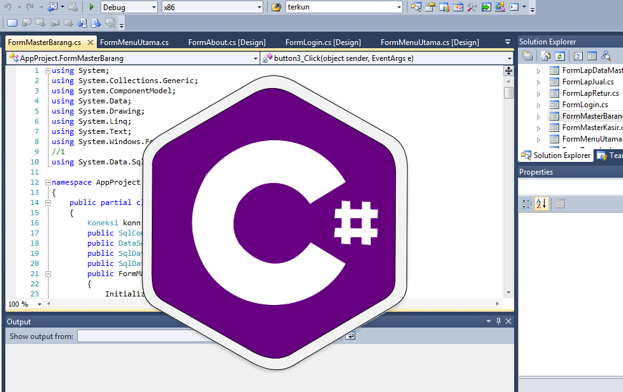Open the Properties Window toolbar icon
This screenshot has width=623, height=392.
coord(430,7)
